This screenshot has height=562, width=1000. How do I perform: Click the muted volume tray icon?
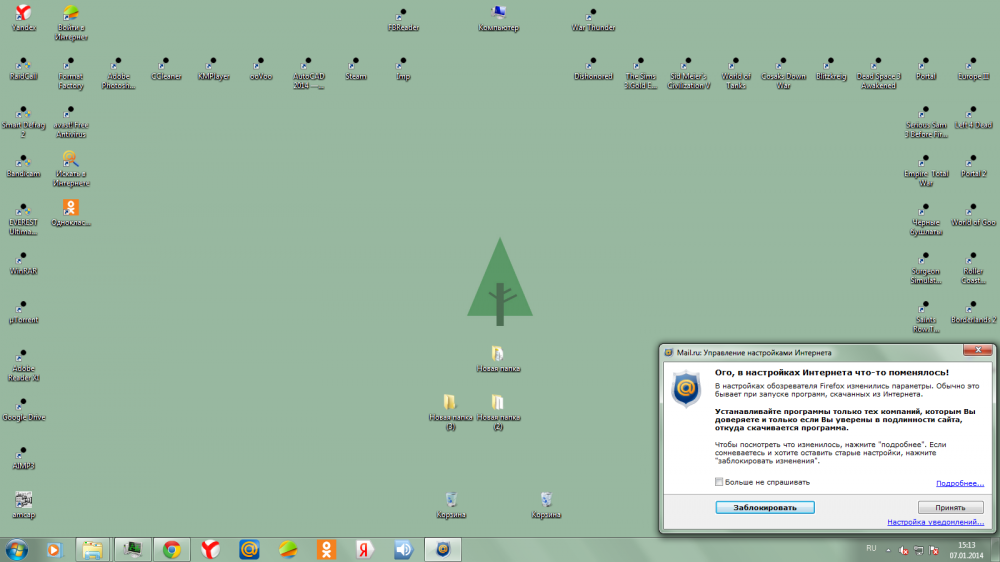[904, 550]
